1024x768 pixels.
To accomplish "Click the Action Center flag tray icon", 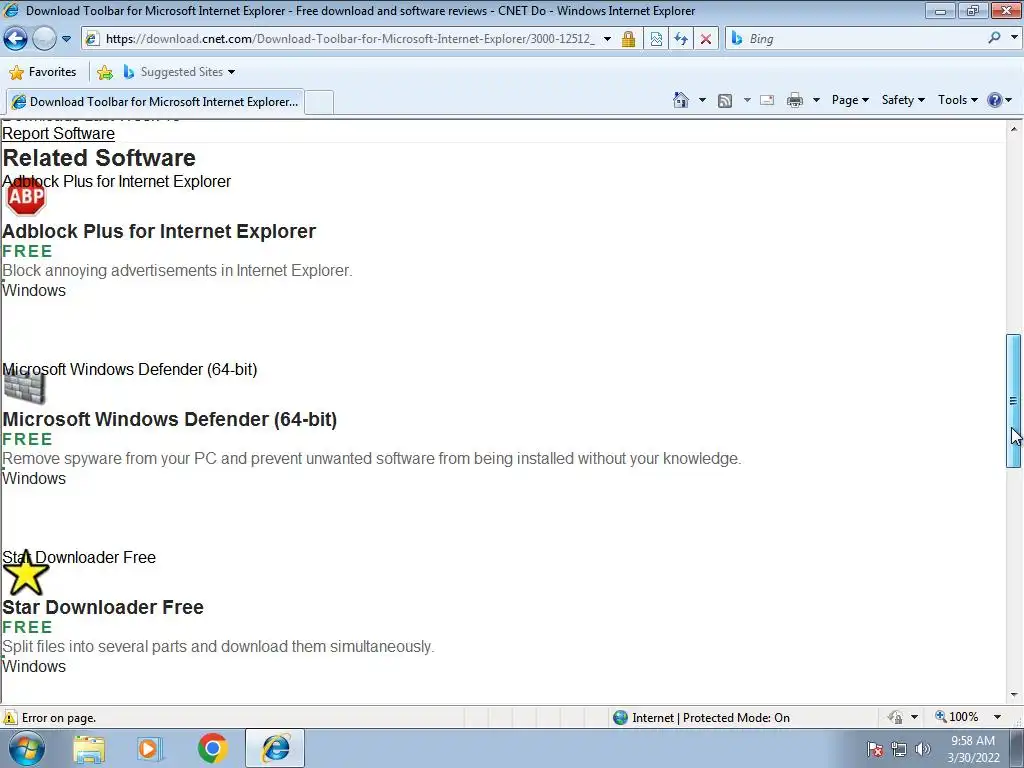I will [875, 750].
